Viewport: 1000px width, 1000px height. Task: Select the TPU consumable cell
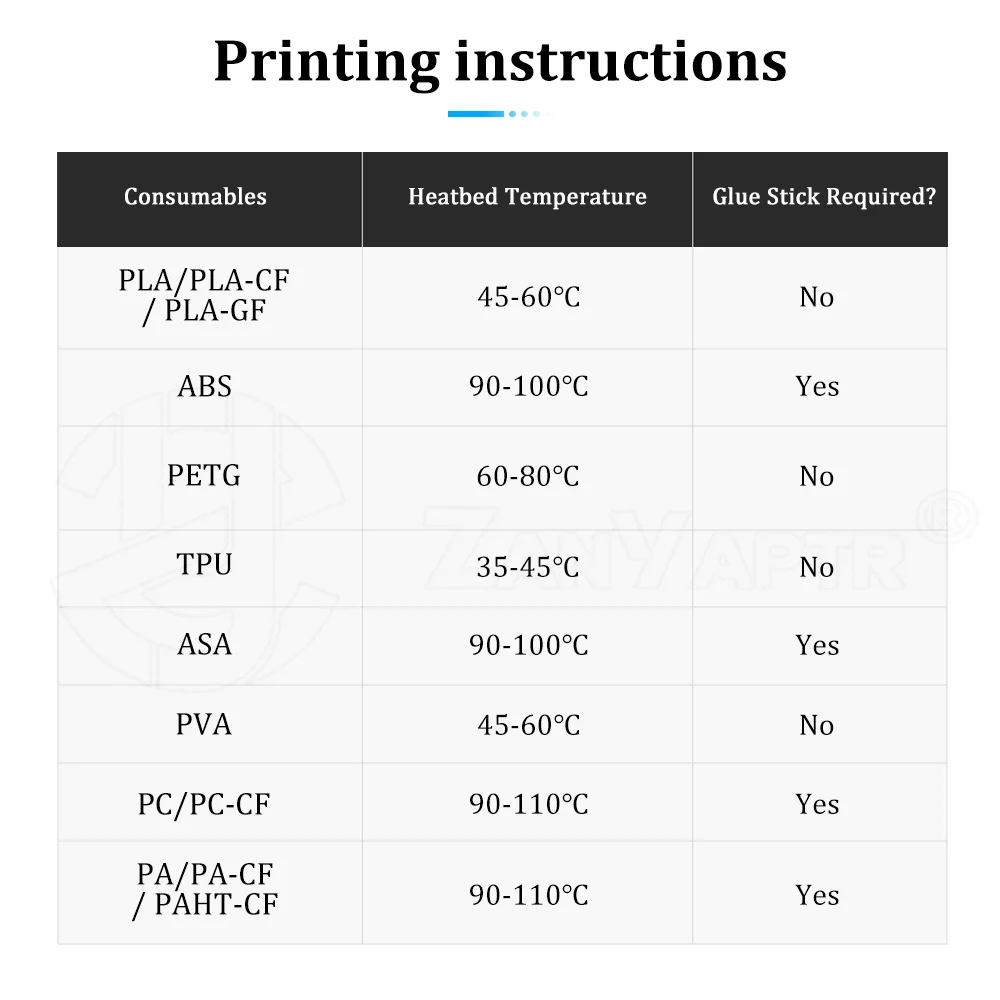204,565
